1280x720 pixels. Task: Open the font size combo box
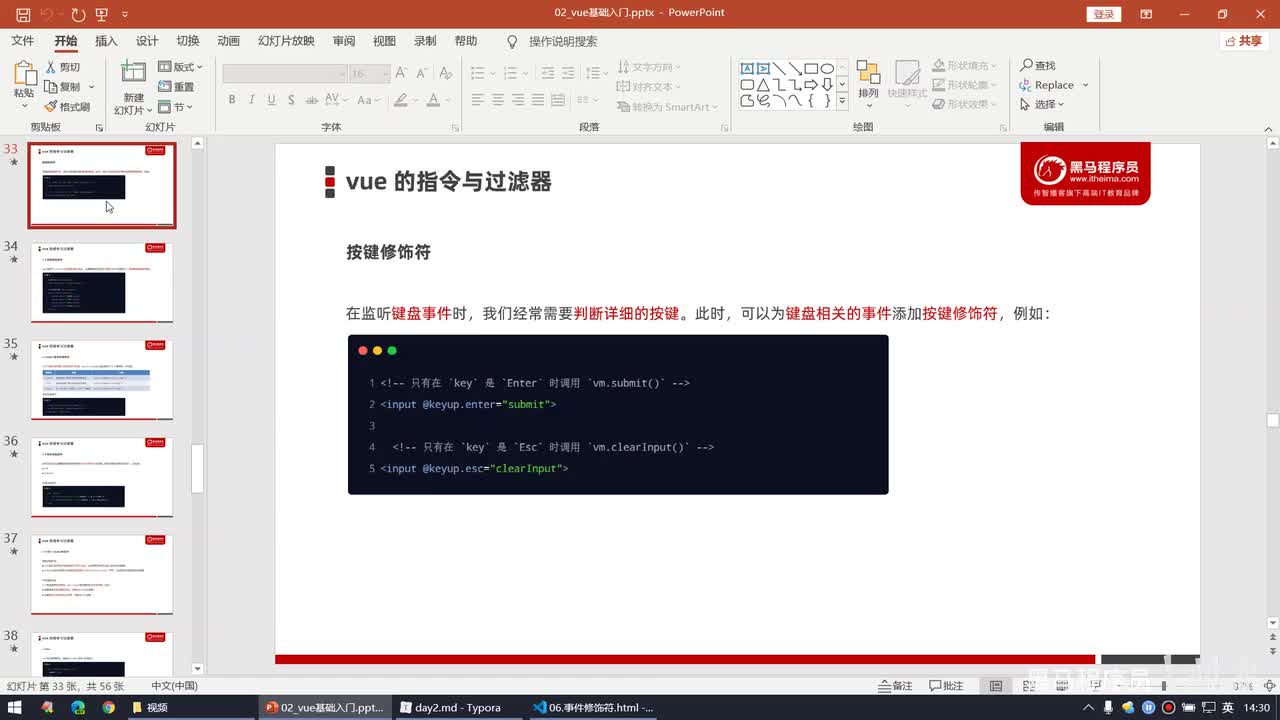pyautogui.click(x=369, y=74)
